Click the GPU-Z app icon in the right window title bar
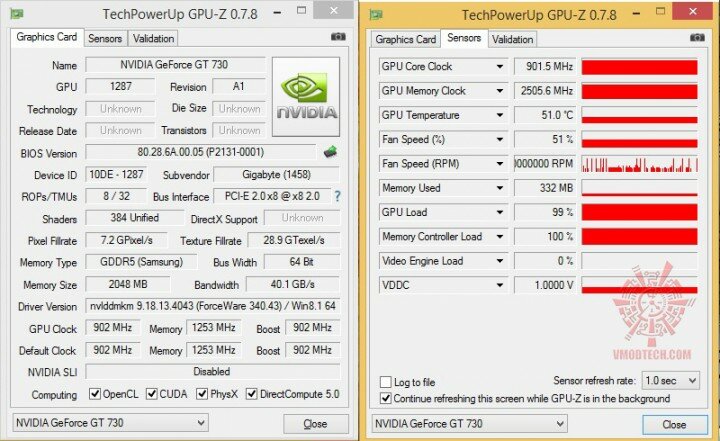720x441 pixels. (x=376, y=15)
